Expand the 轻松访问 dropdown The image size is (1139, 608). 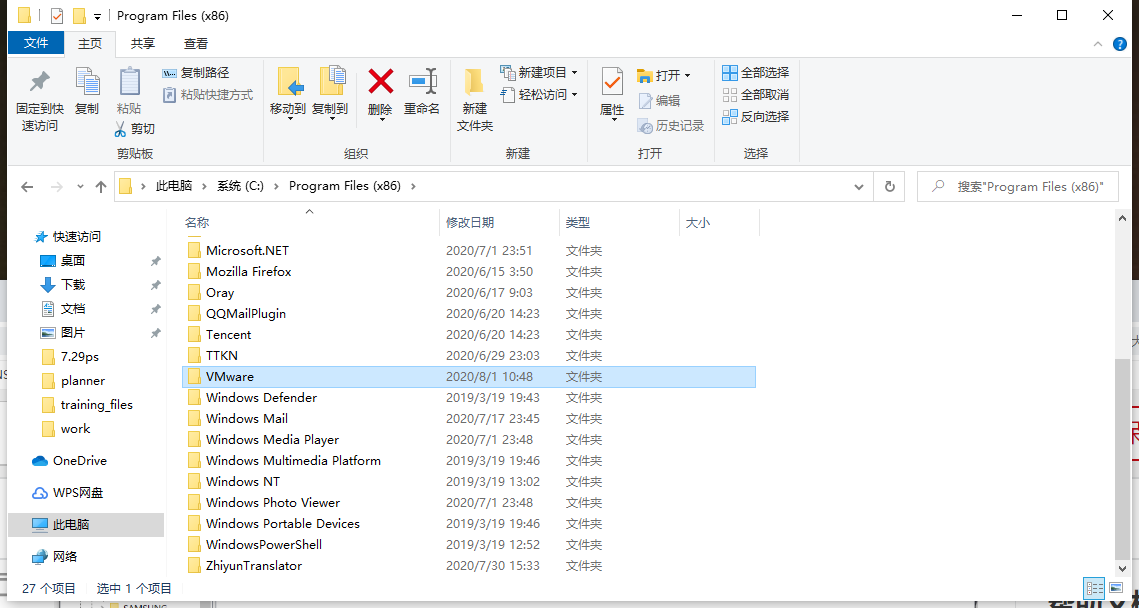[575, 94]
